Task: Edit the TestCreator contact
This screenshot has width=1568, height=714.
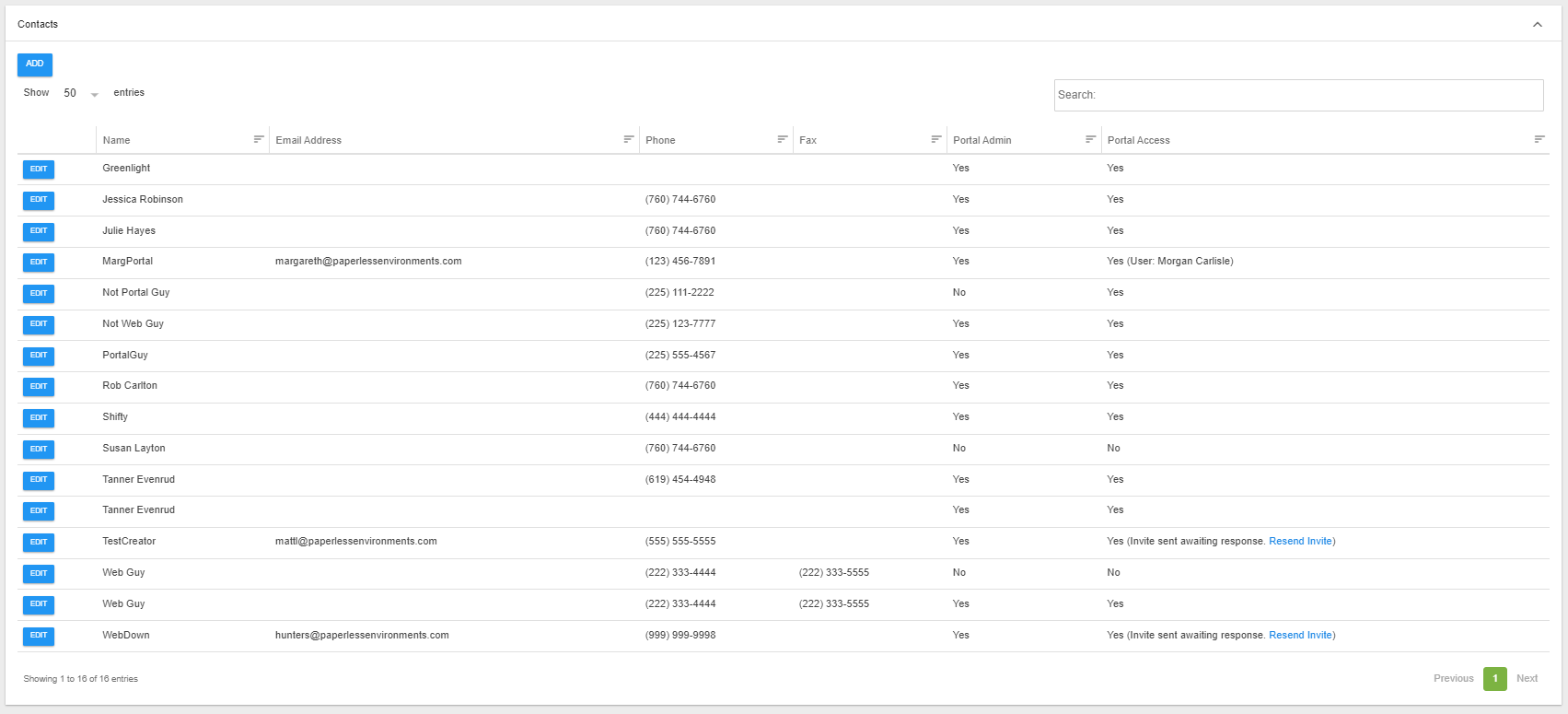Action: coord(39,542)
